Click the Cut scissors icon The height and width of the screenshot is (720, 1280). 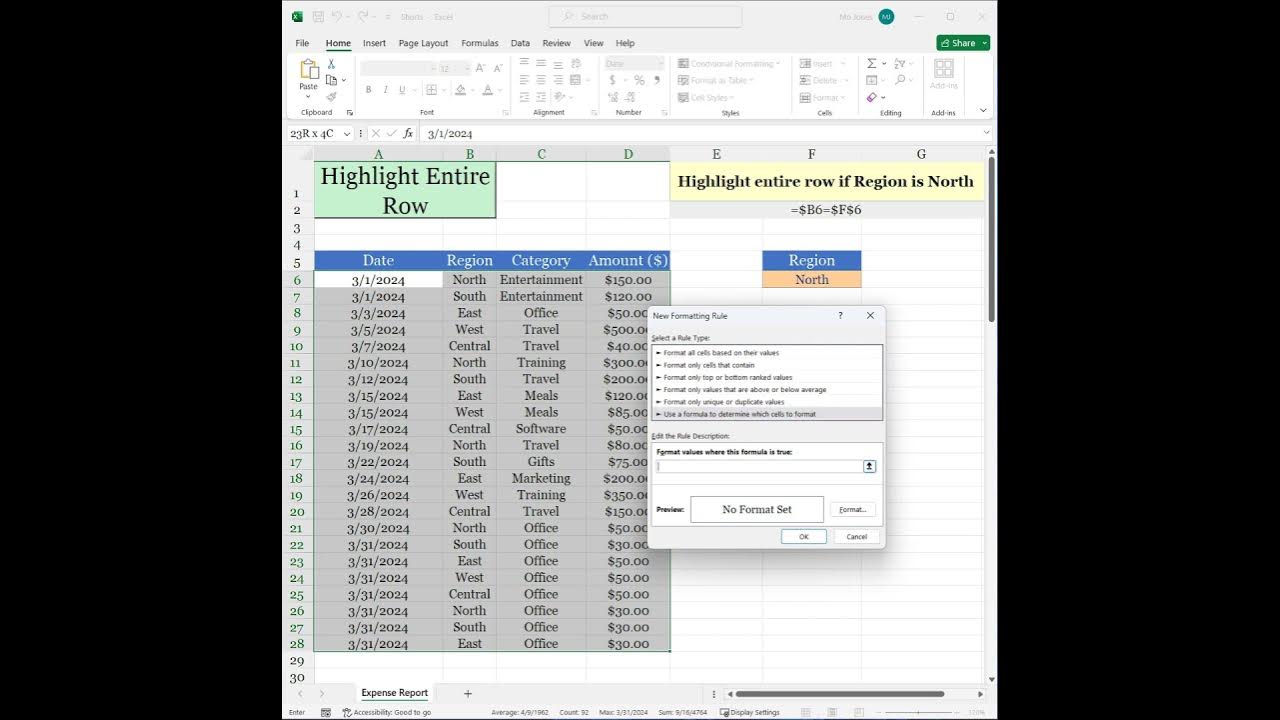point(331,64)
